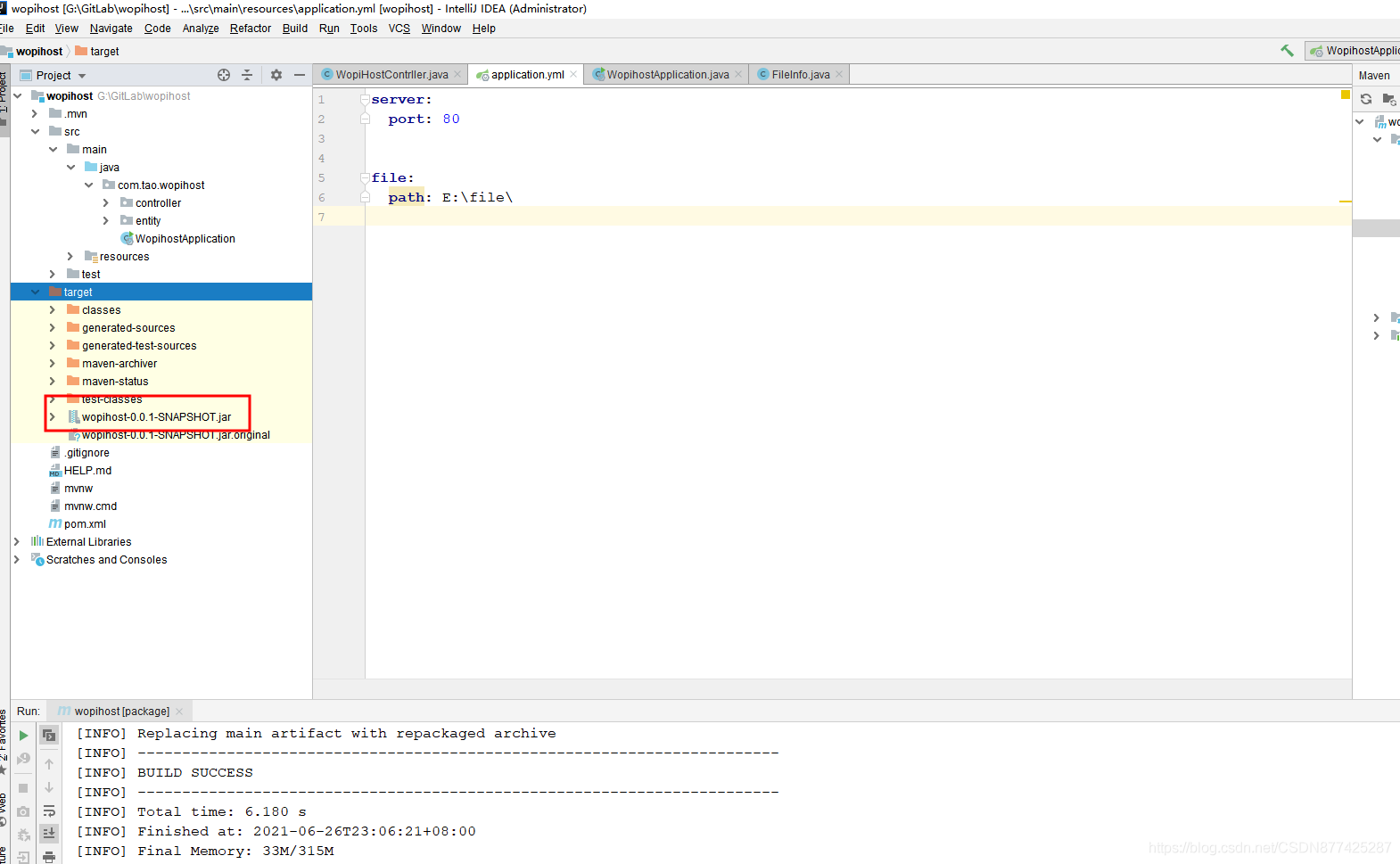Fold the file block in editor gutter
The image size is (1400, 864).
(365, 177)
